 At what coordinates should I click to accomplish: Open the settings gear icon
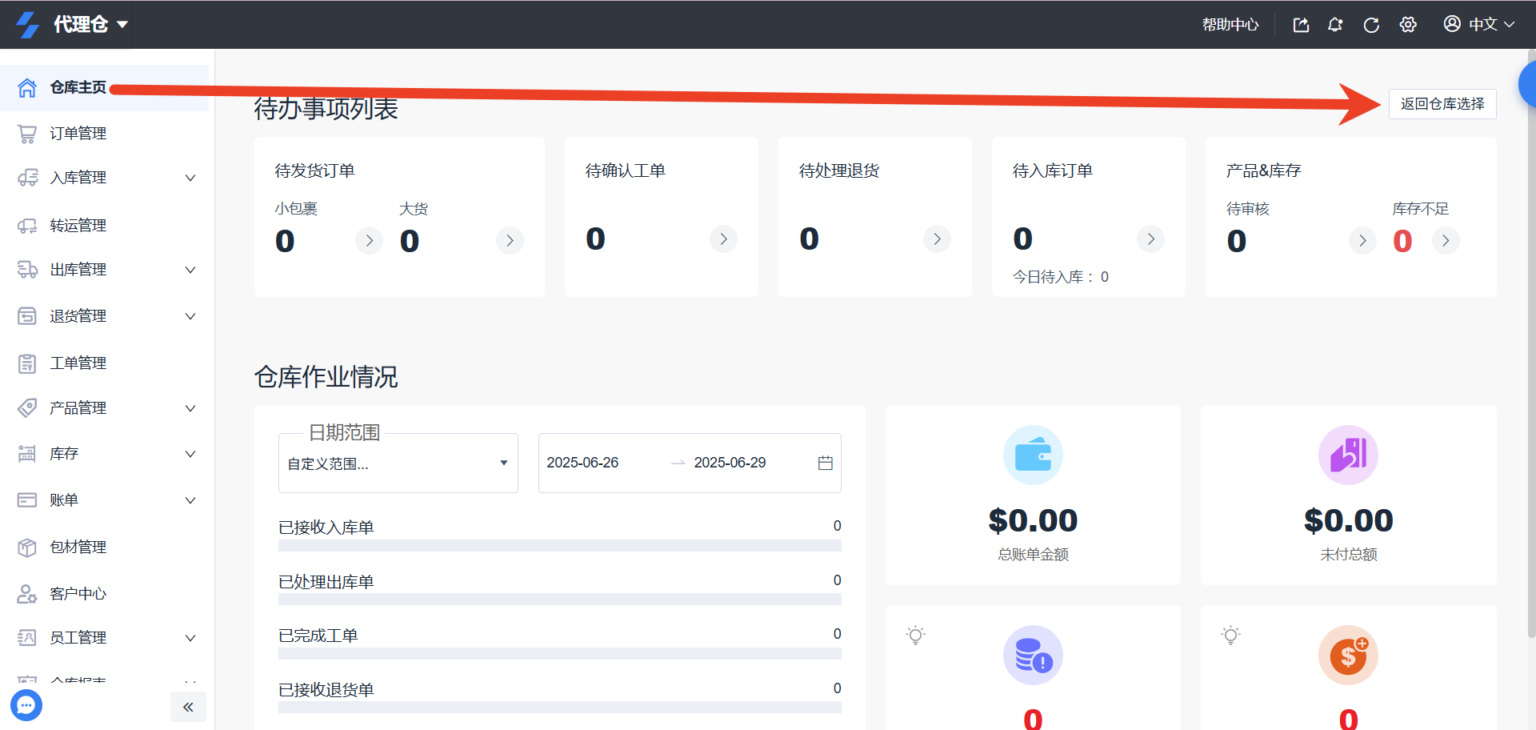[1407, 24]
